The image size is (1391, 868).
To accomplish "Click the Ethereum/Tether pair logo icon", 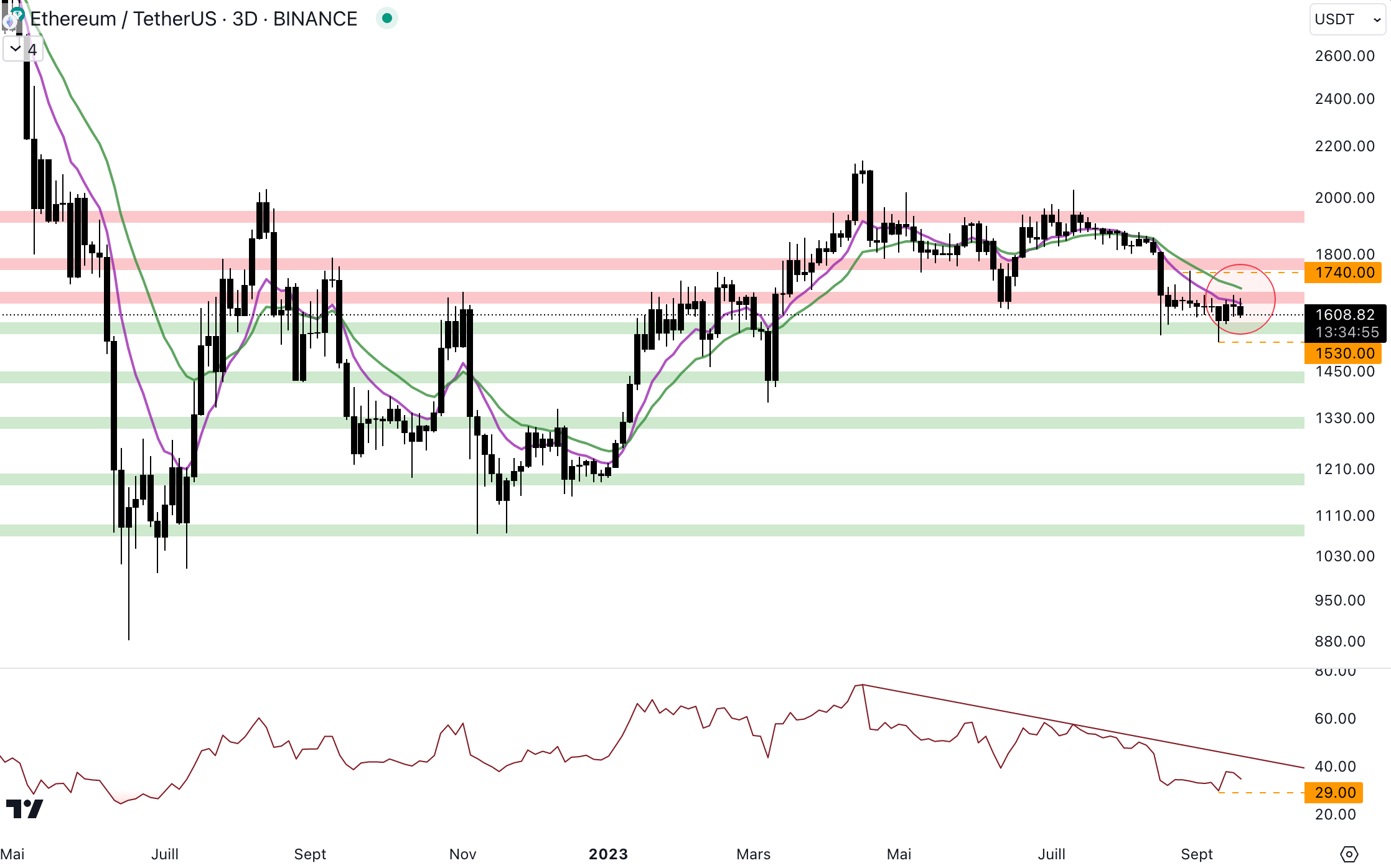I will pyautogui.click(x=14, y=19).
